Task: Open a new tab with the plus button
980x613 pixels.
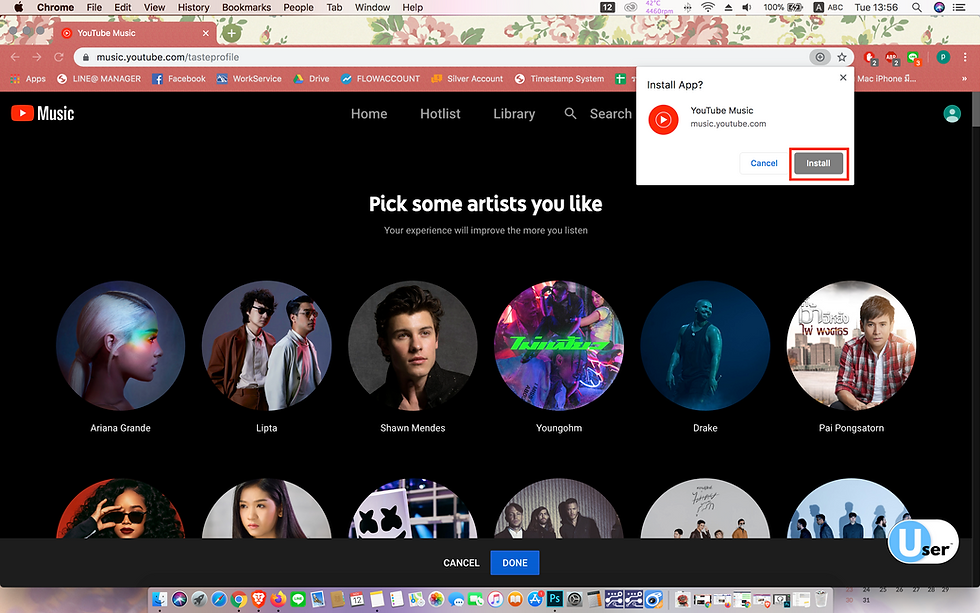Action: point(232,33)
